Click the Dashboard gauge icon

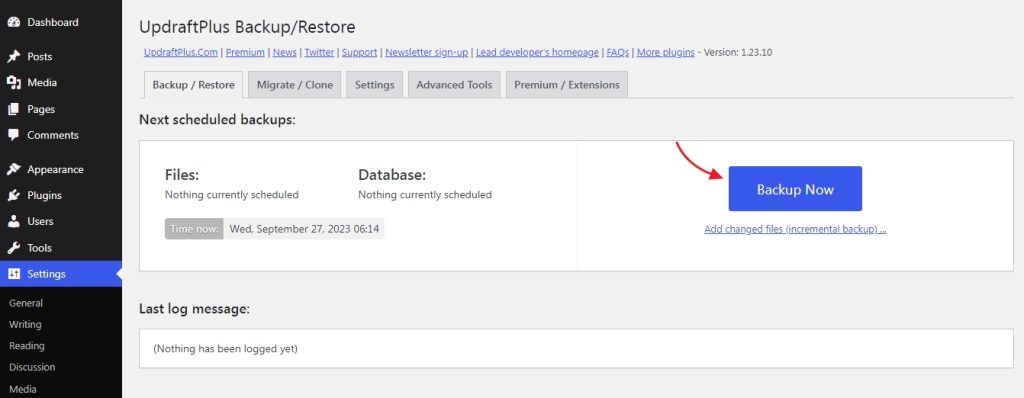coord(14,22)
